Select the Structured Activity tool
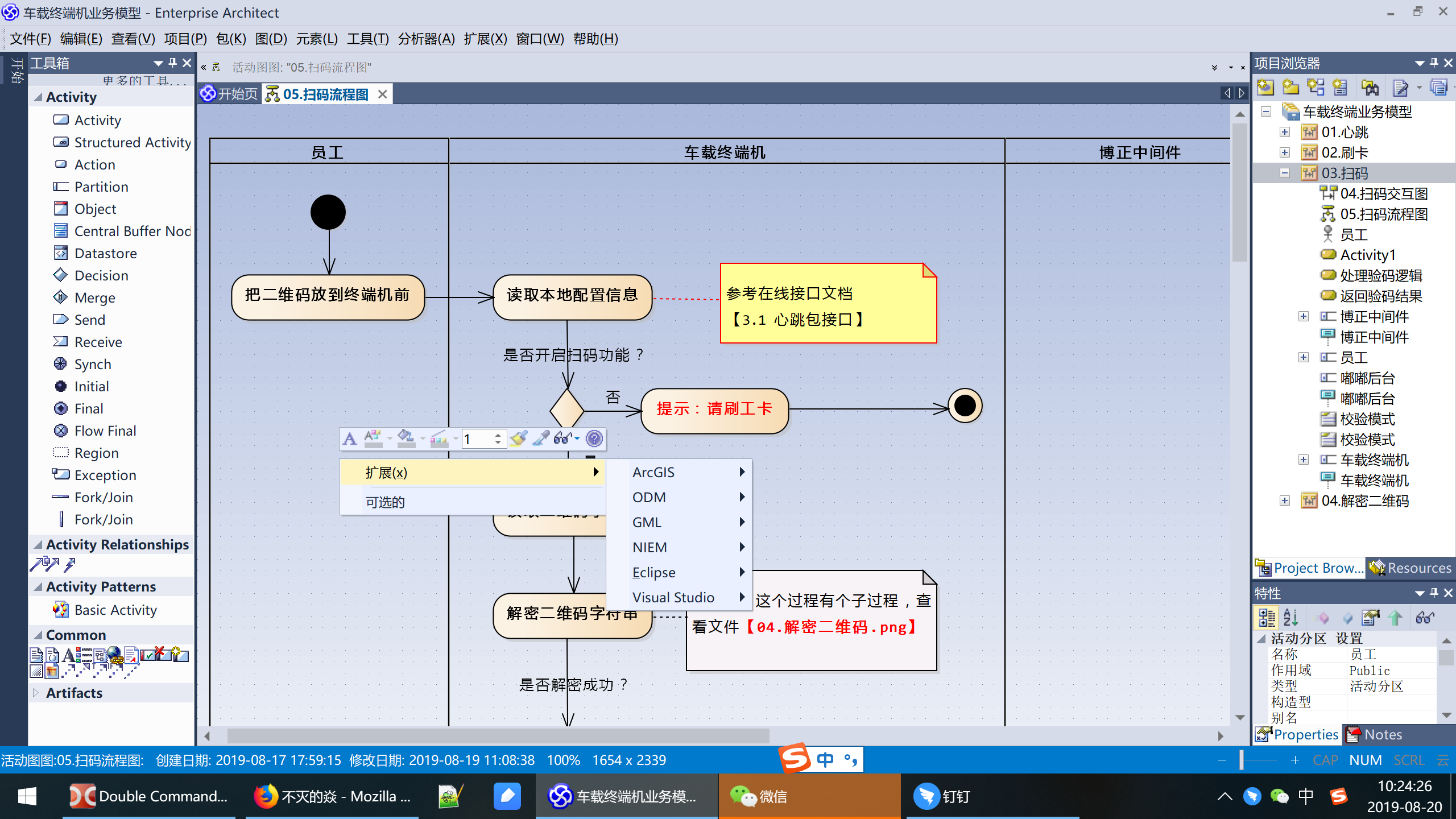The width and height of the screenshot is (1456, 819). point(133,142)
